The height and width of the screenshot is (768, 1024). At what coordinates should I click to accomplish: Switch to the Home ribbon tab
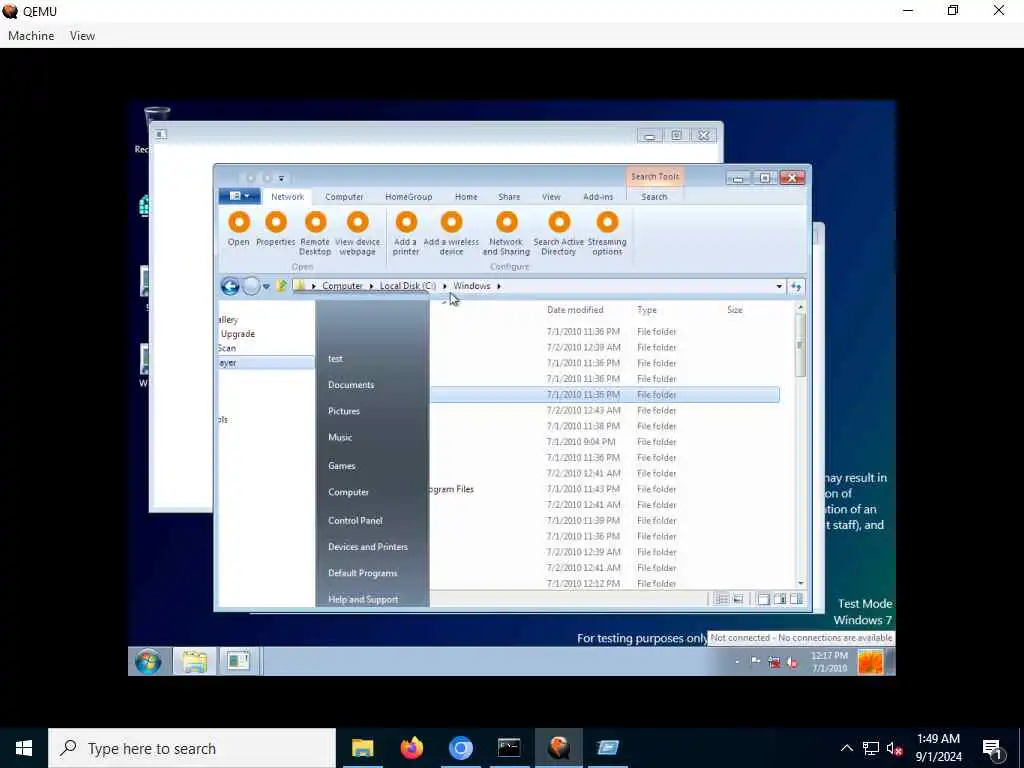[x=466, y=197]
